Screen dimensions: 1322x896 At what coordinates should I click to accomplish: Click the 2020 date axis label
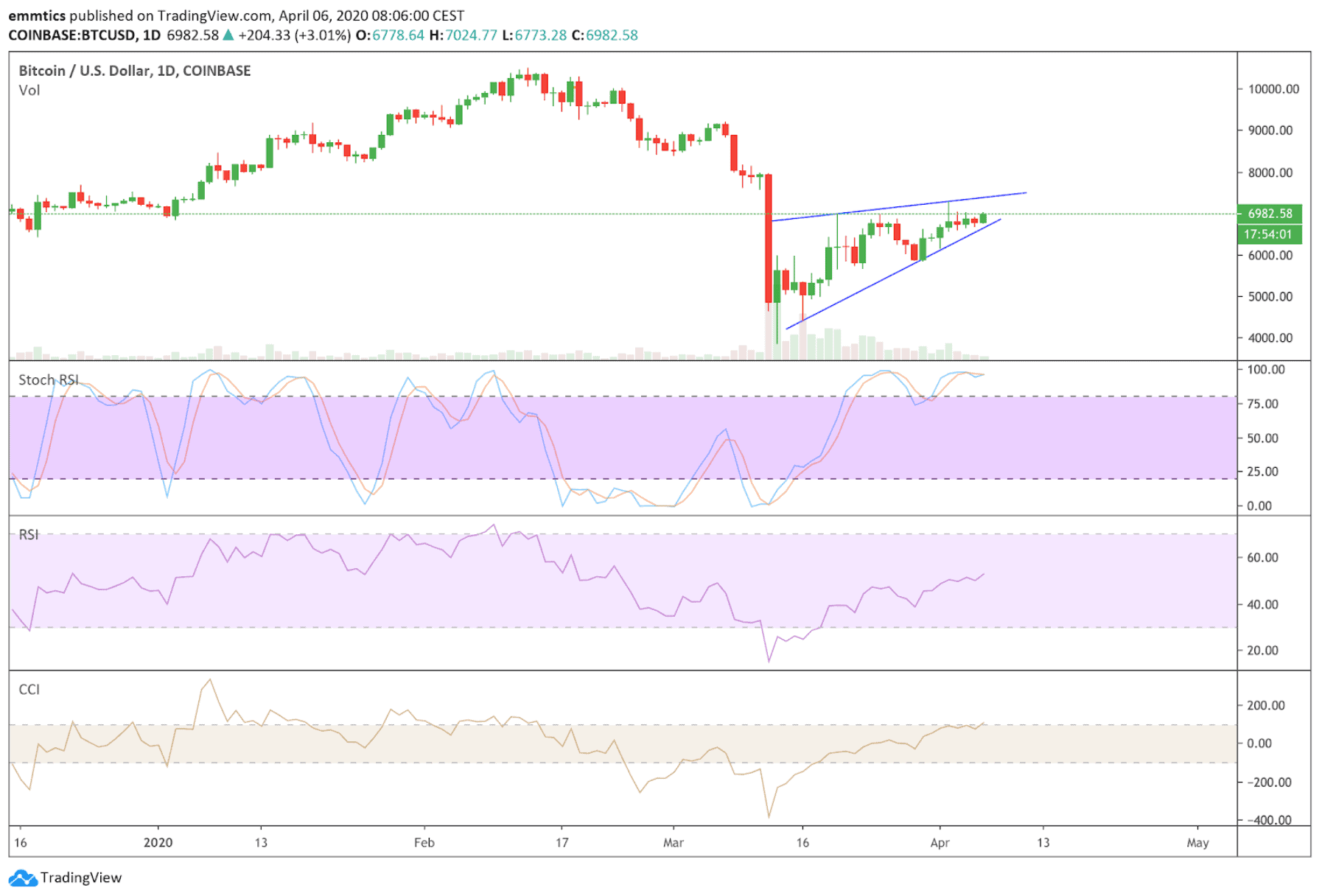[x=158, y=842]
